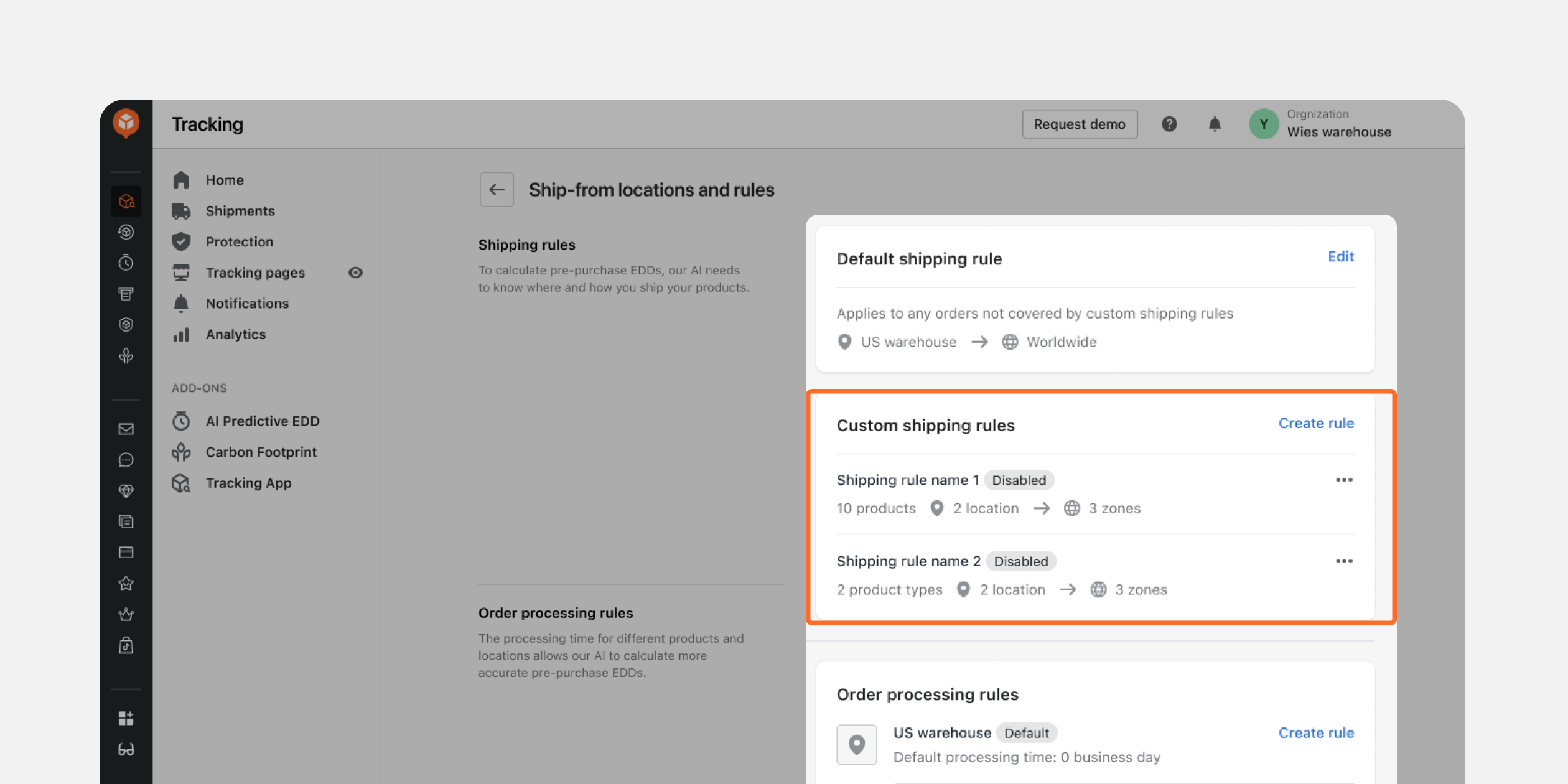Open the card icon in dark rail
1568x784 pixels.
(126, 552)
